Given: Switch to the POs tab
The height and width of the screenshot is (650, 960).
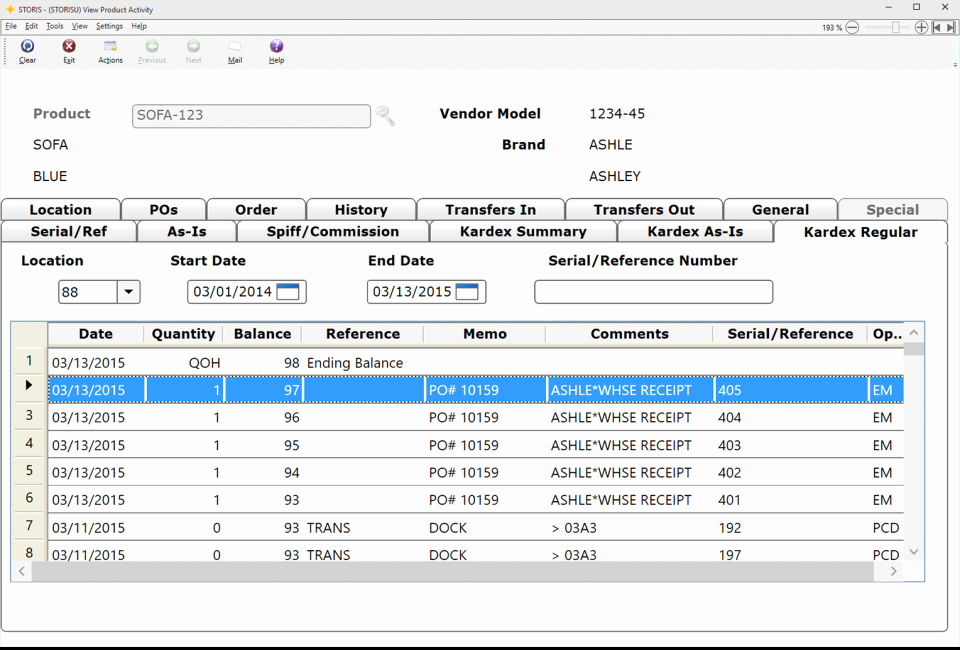Looking at the screenshot, I should pyautogui.click(x=163, y=209).
